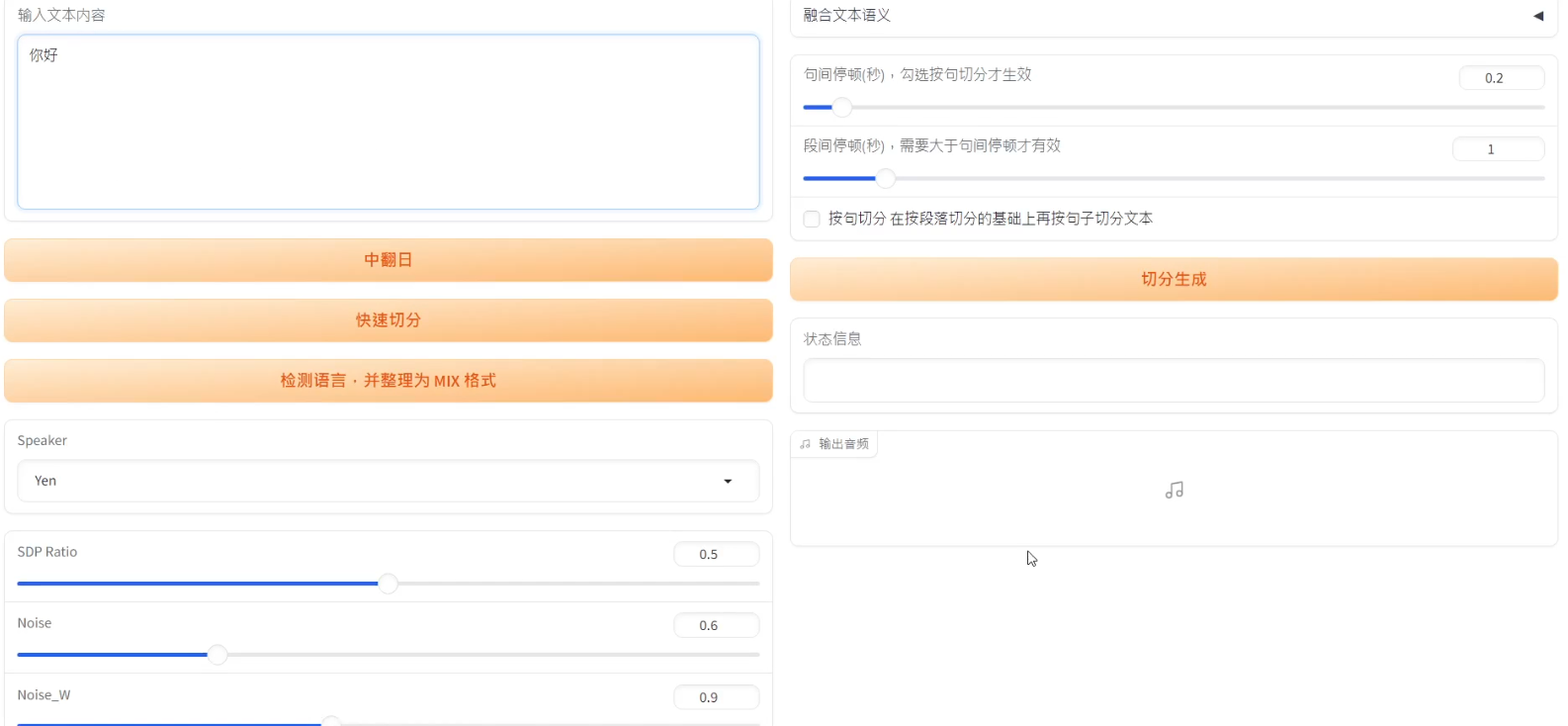Click the 融合文本语义 section title
The height and width of the screenshot is (726, 1568).
coord(847,16)
